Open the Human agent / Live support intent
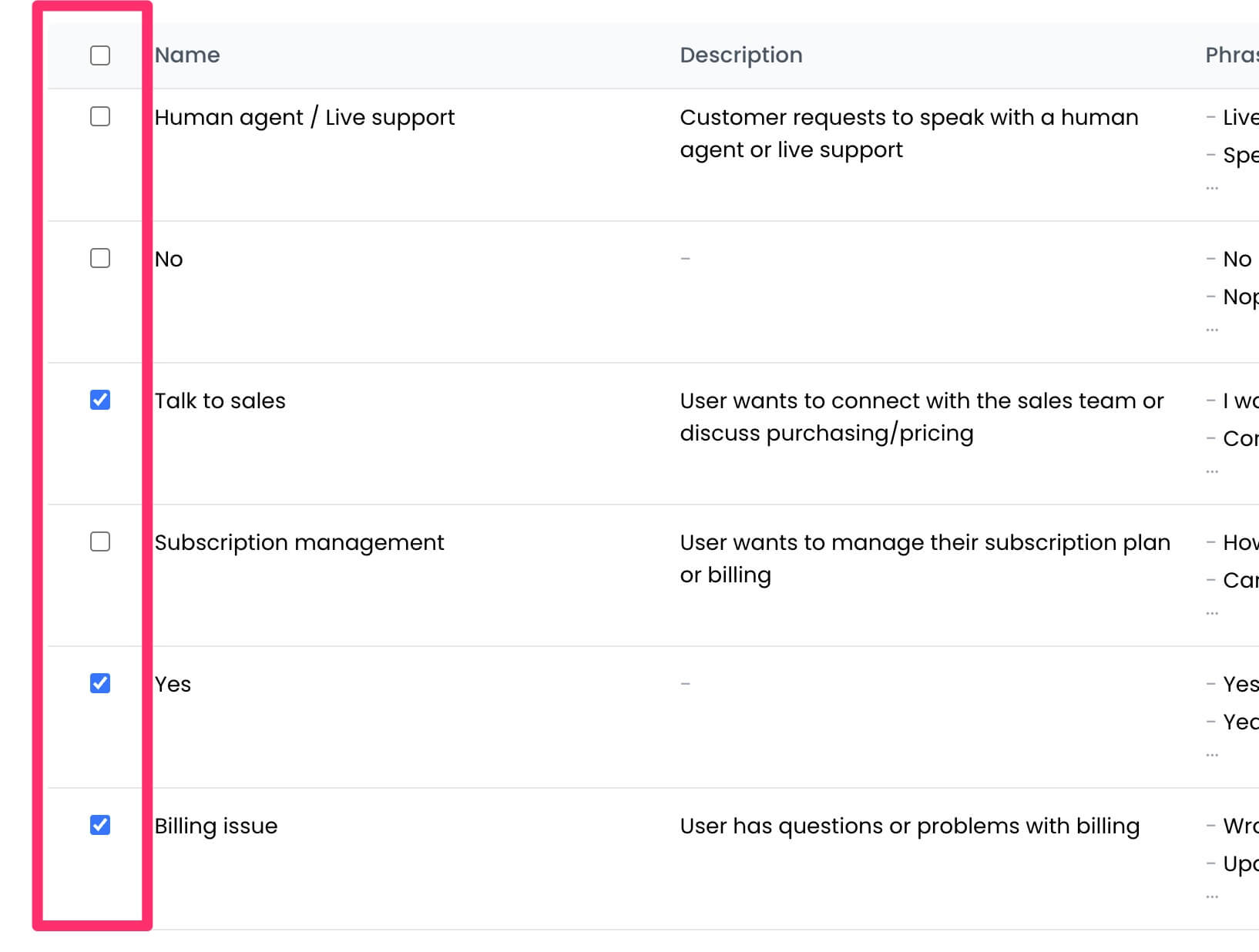 (304, 117)
